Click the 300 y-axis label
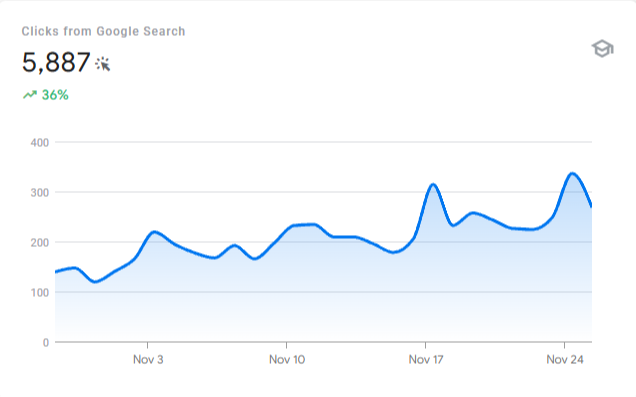This screenshot has width=636, height=397. coord(40,193)
